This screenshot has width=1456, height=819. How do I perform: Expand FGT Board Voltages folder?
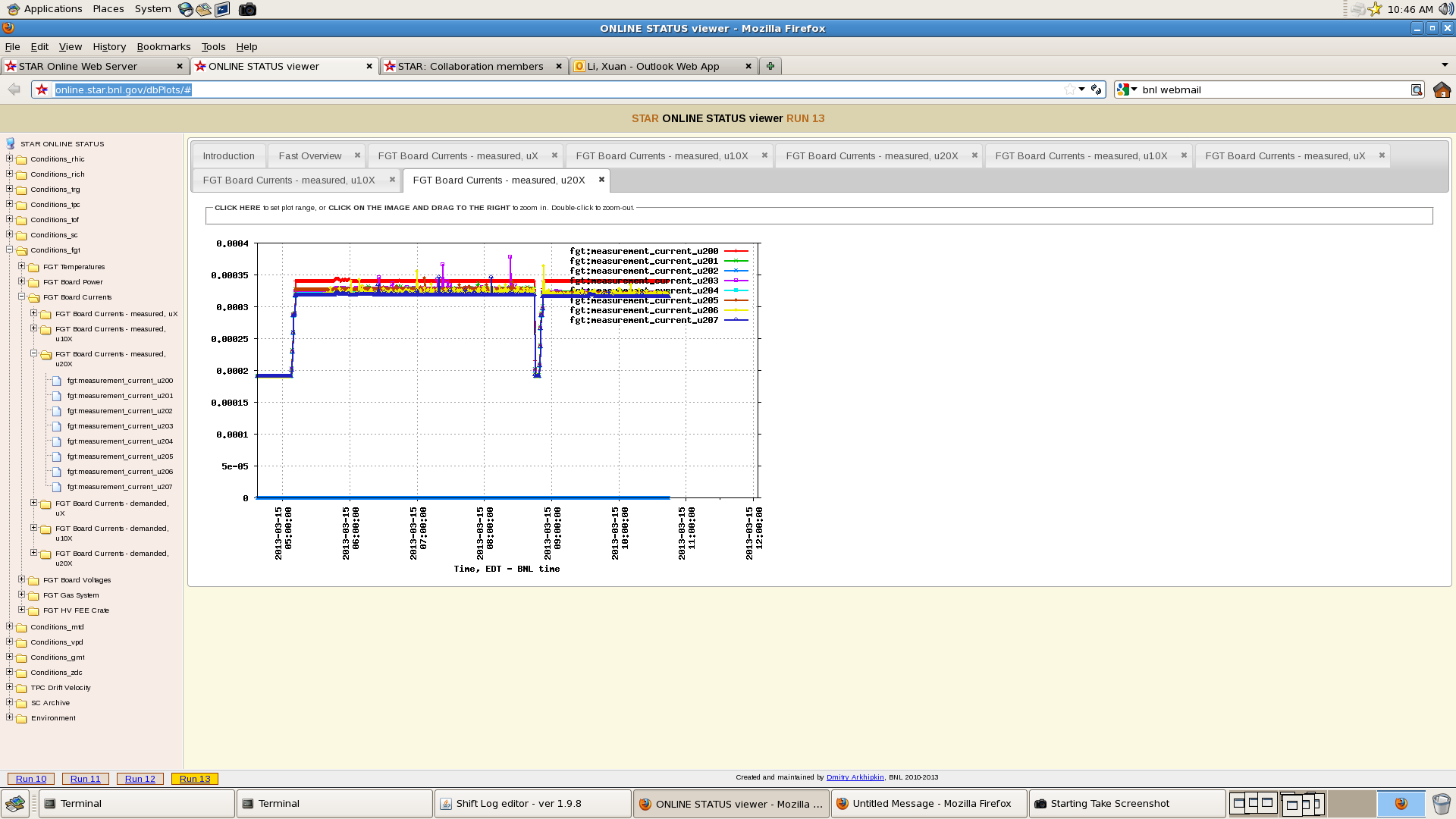point(21,579)
